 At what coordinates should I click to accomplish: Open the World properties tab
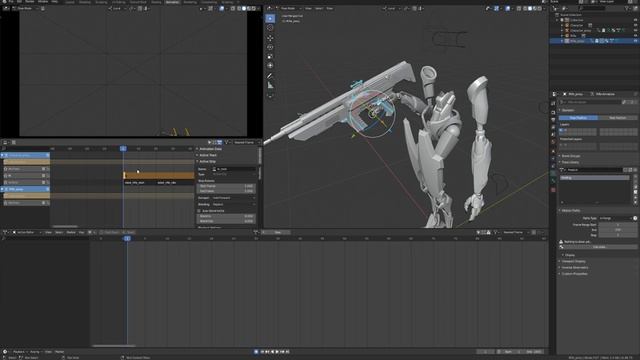coord(553,142)
